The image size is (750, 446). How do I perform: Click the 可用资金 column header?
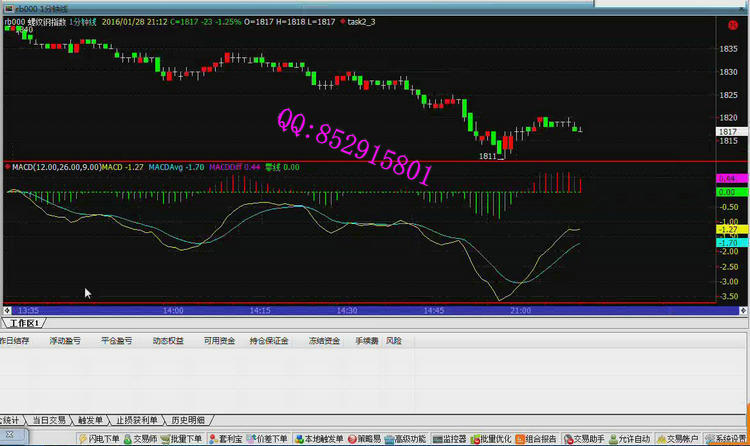point(219,341)
